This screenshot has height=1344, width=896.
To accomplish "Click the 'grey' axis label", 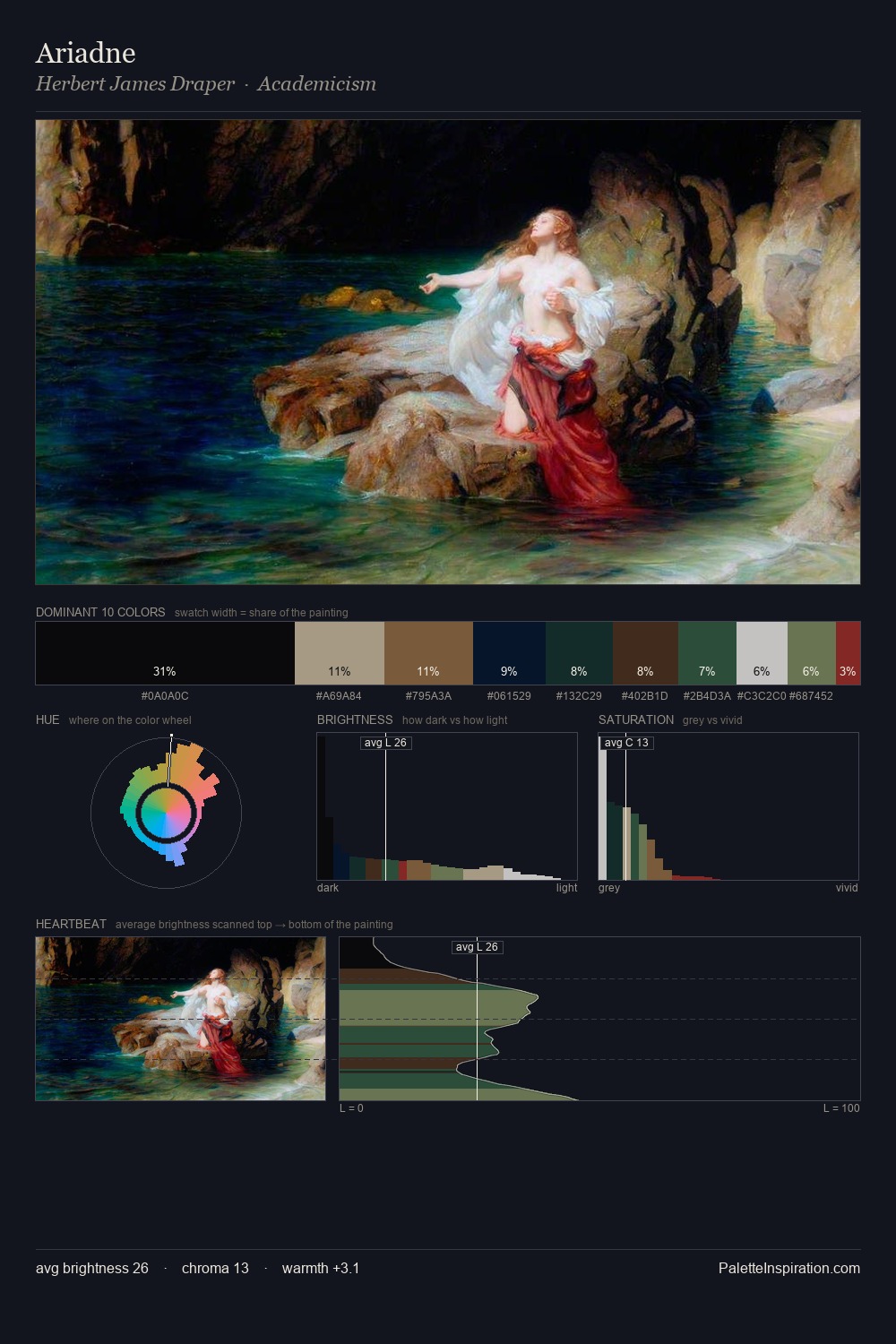I will (609, 888).
